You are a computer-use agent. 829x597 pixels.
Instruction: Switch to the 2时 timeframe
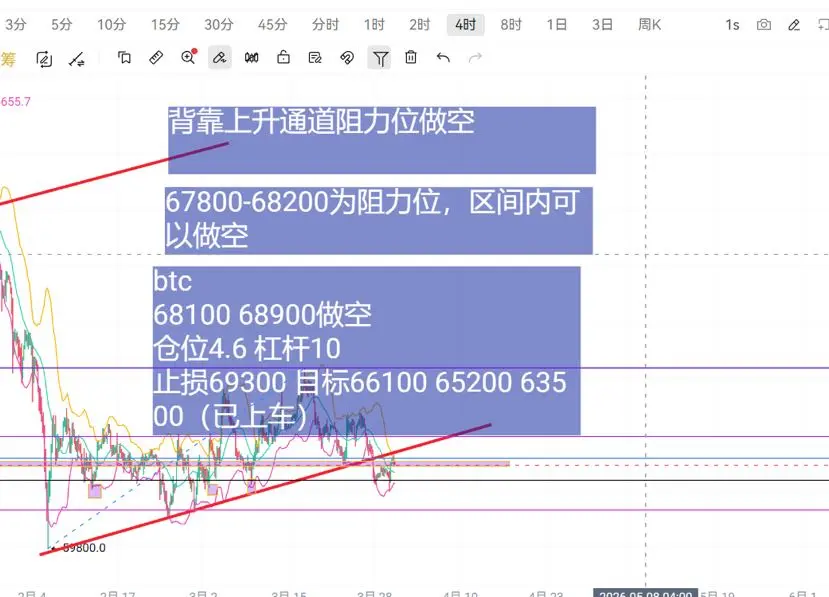[x=419, y=24]
